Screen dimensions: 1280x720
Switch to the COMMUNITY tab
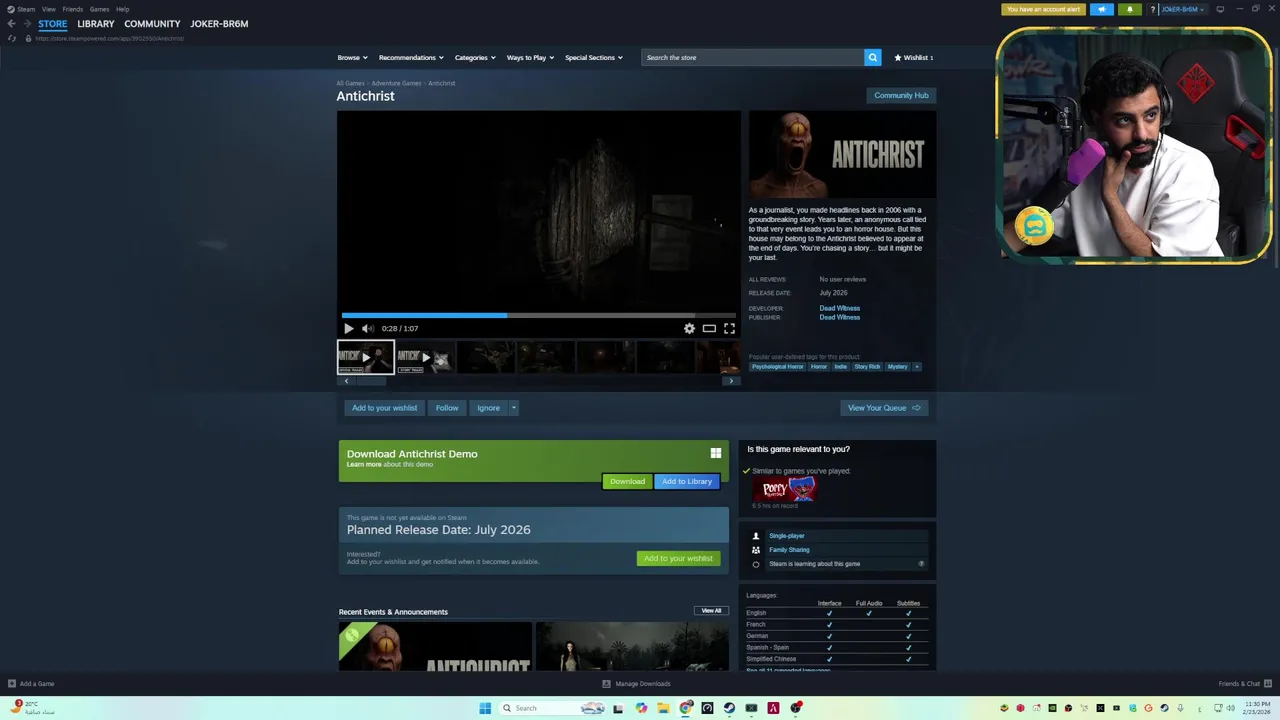coord(152,24)
